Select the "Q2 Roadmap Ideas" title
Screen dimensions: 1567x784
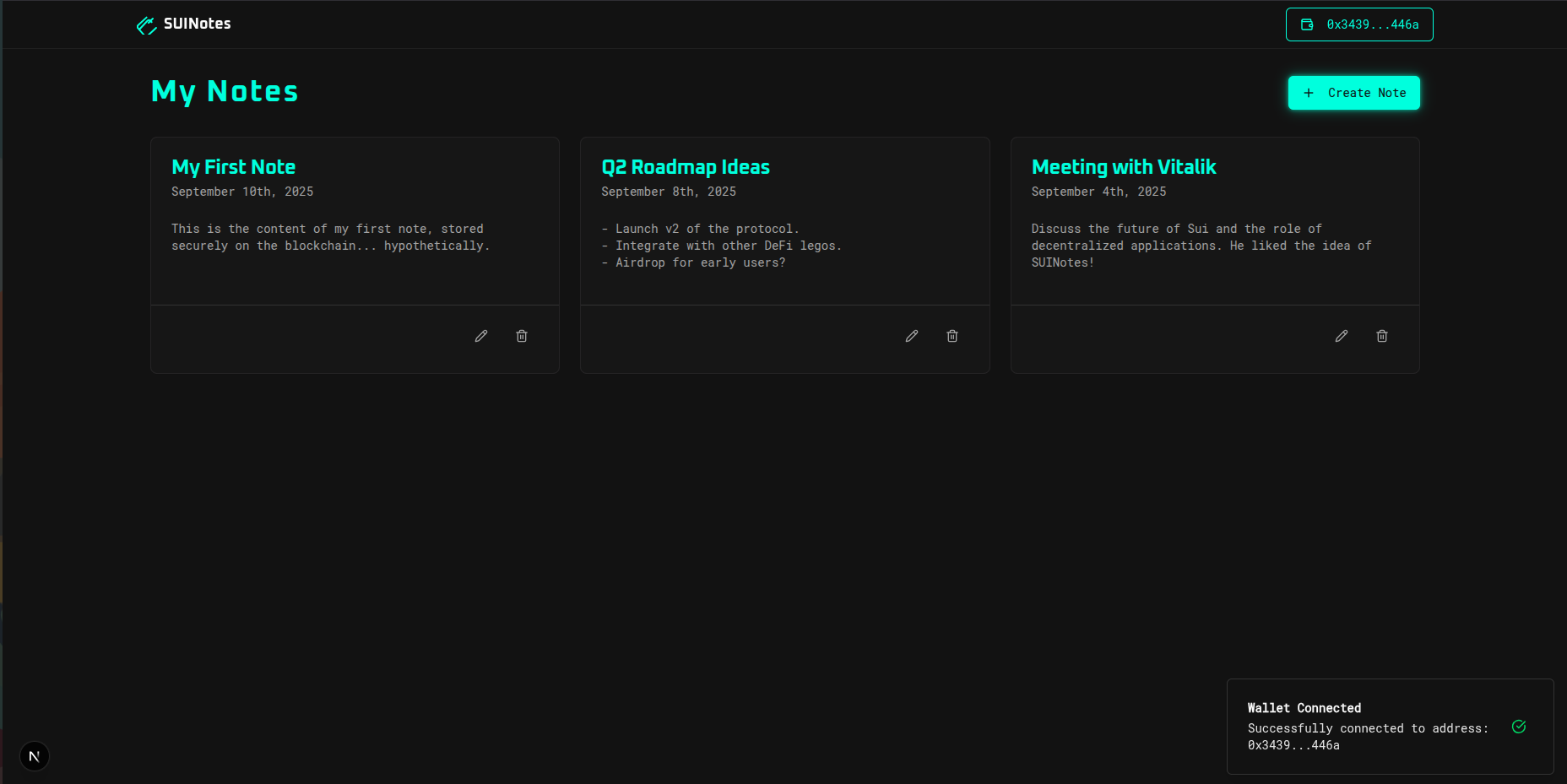point(685,167)
